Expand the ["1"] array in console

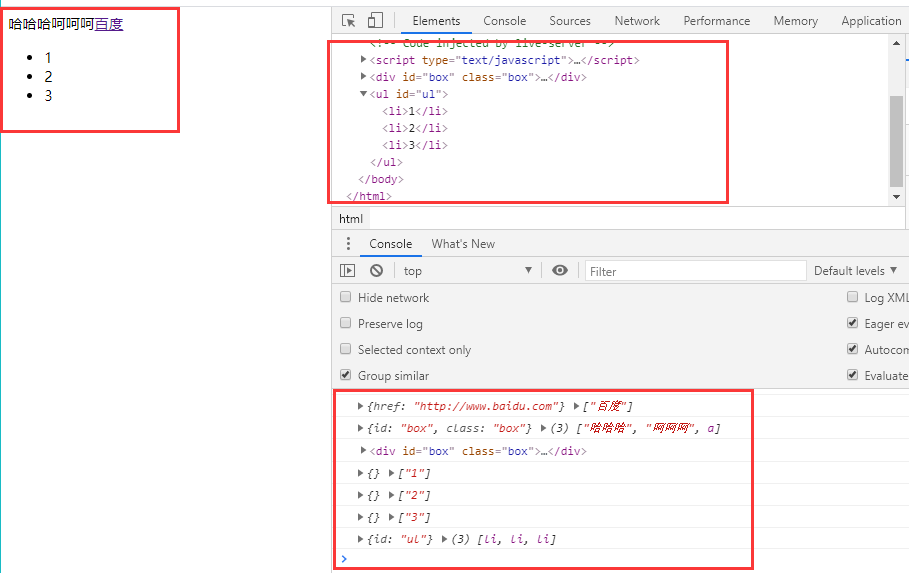pos(391,473)
